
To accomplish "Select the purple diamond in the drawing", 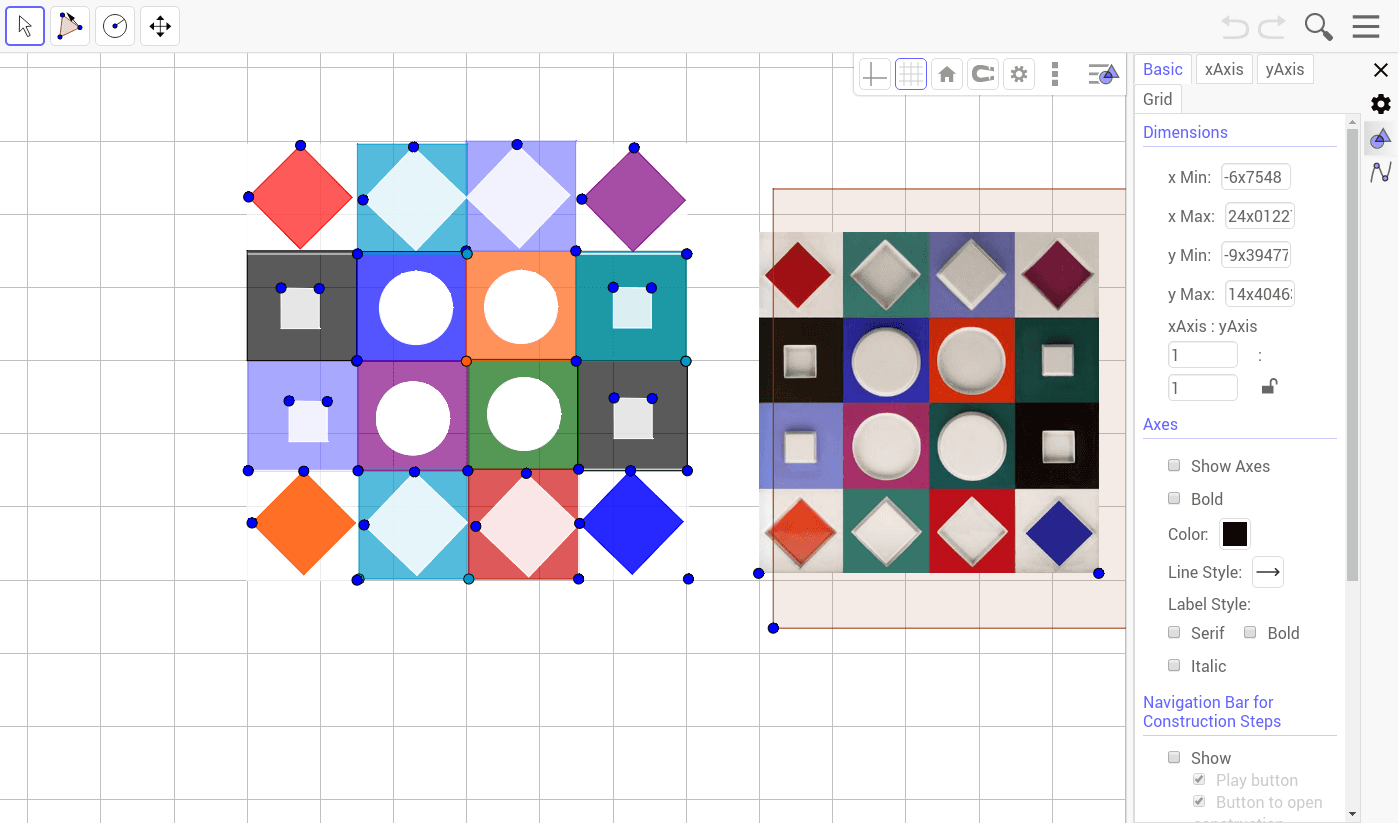I will point(634,200).
